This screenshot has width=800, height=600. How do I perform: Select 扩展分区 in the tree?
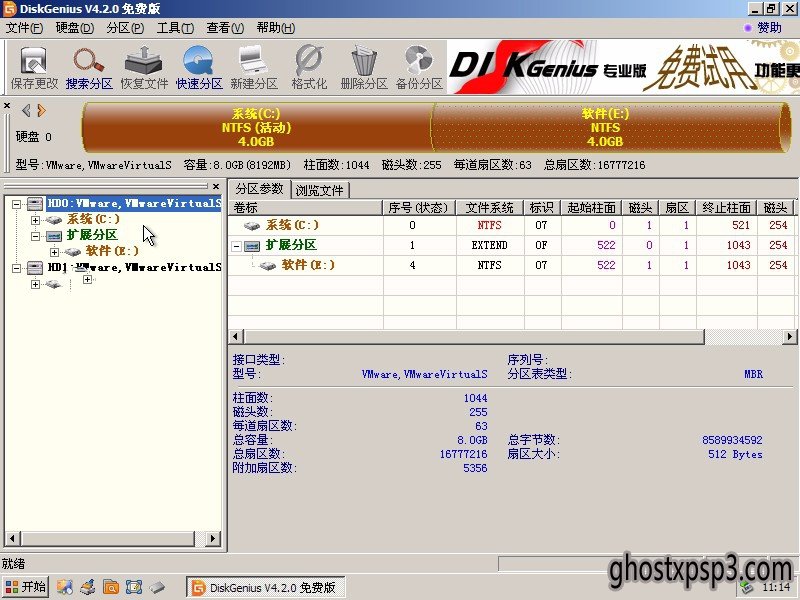[92, 235]
